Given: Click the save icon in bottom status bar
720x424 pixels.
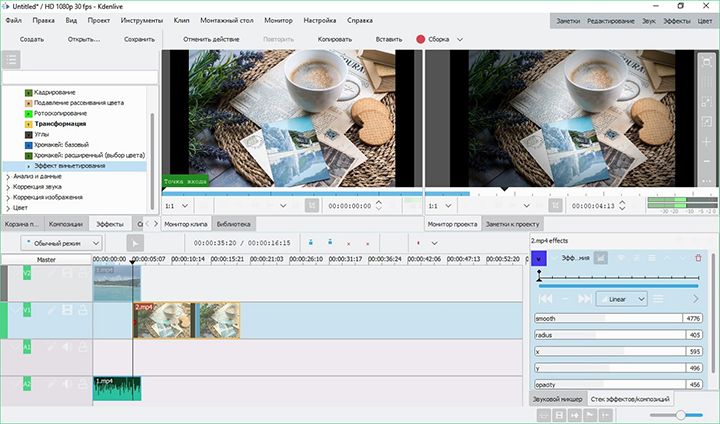Looking at the screenshot, I should pyautogui.click(x=559, y=415).
